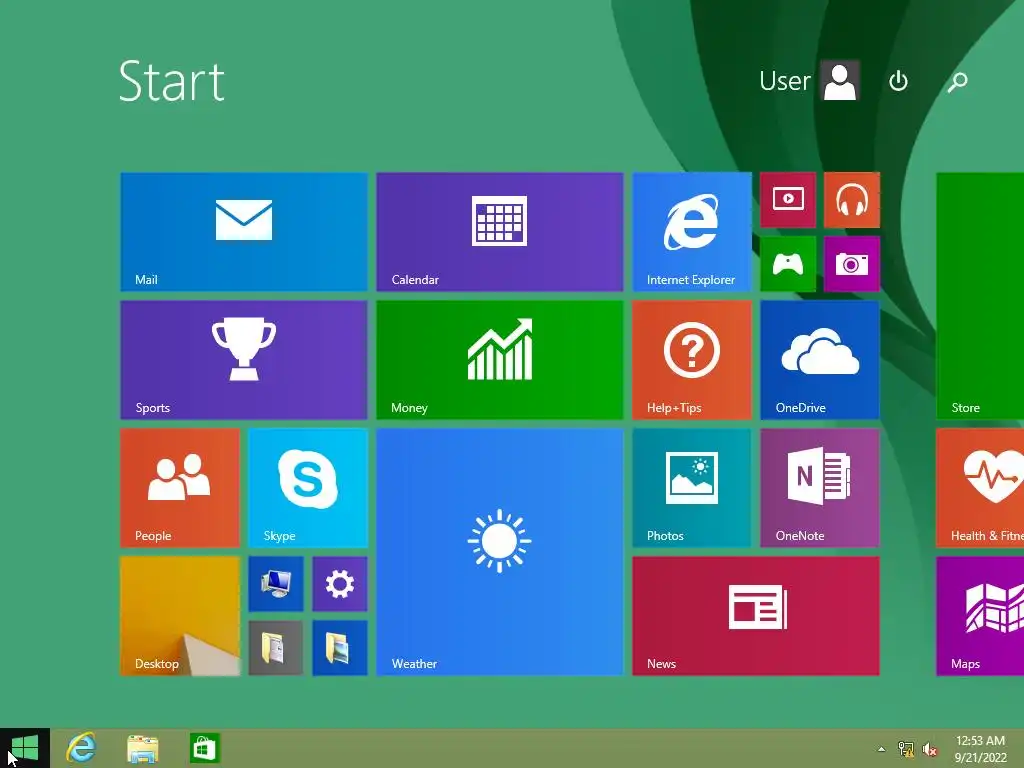Open the Sports trophy tile
Viewport: 1024px width, 768px height.
point(244,360)
